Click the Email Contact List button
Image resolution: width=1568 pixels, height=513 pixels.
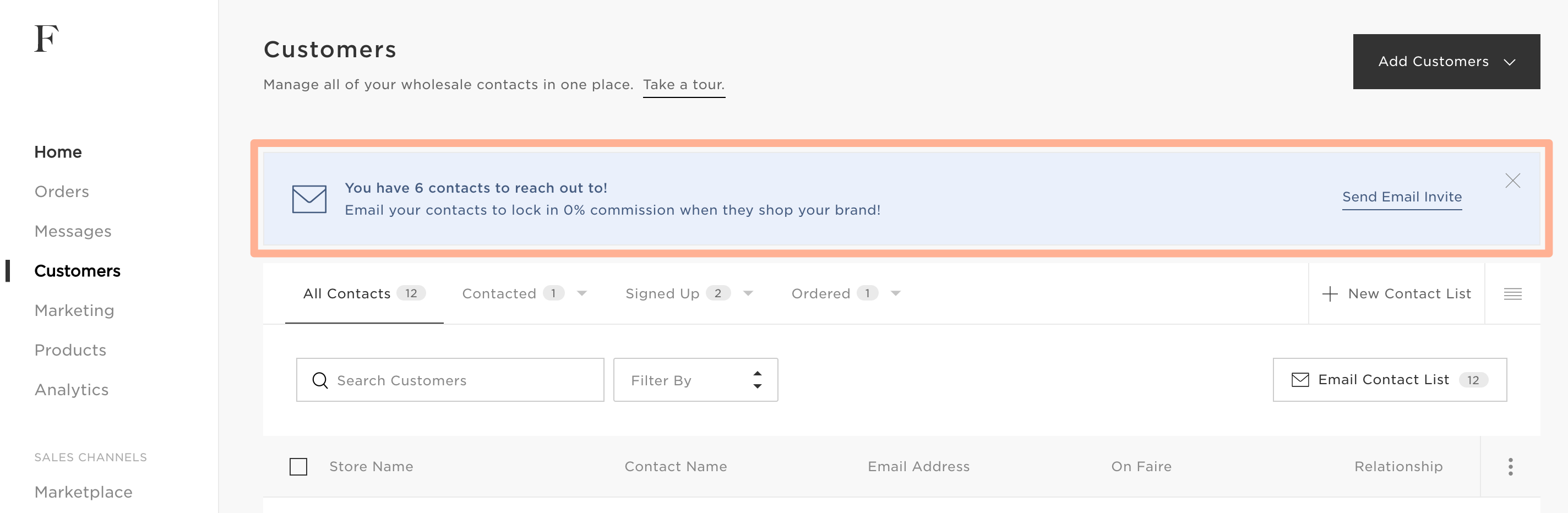pos(1389,380)
